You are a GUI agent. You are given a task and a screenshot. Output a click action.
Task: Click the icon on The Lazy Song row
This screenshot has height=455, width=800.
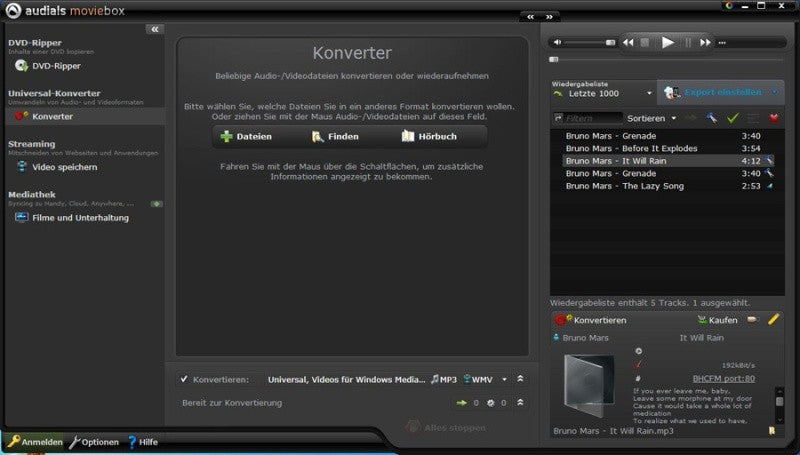pos(770,186)
